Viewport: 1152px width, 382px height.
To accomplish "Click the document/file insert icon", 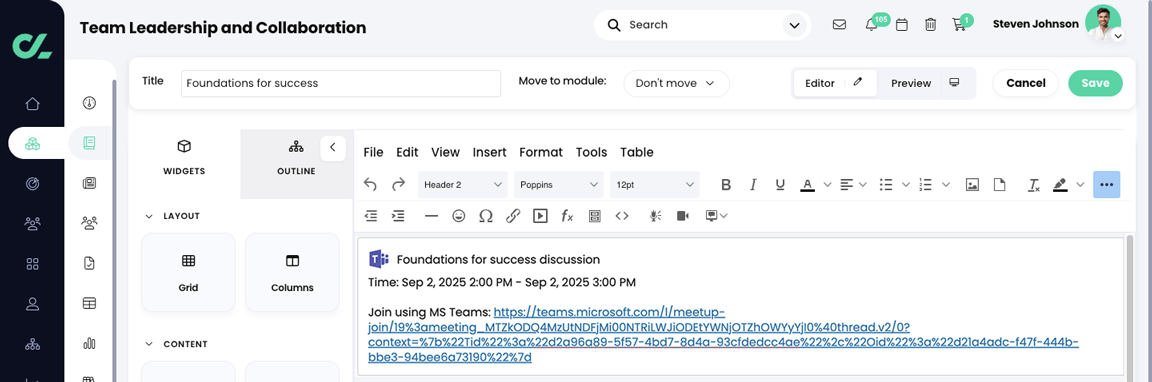I will [x=999, y=184].
